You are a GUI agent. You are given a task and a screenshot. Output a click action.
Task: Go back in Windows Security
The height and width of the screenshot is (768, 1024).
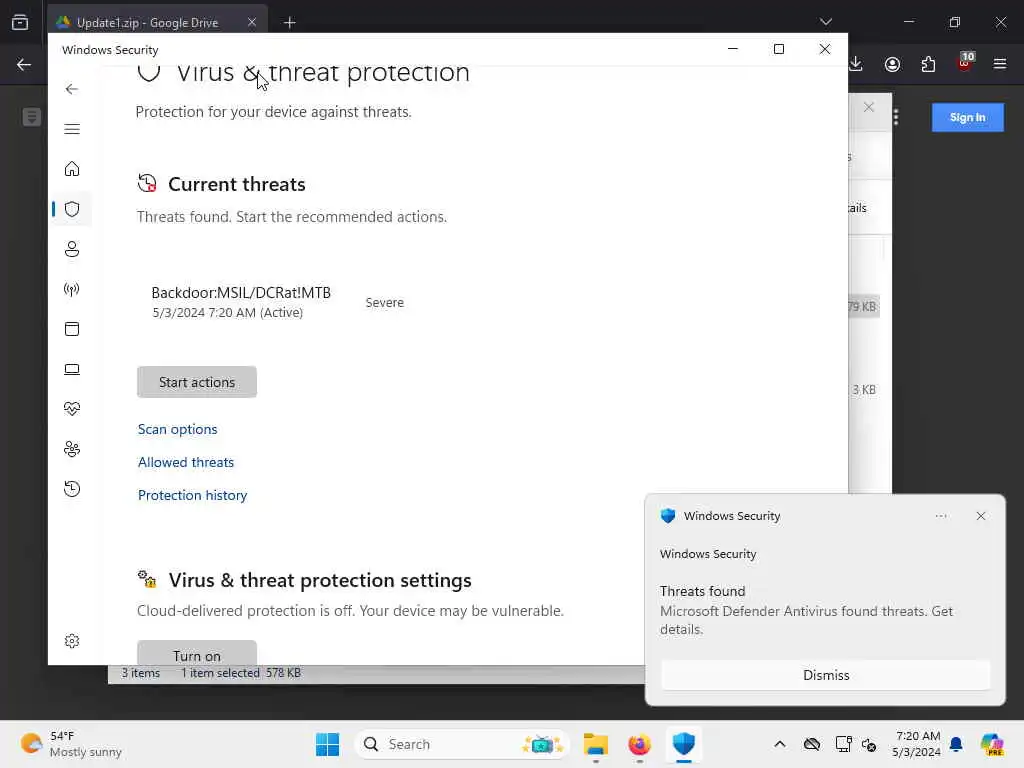pos(72,89)
